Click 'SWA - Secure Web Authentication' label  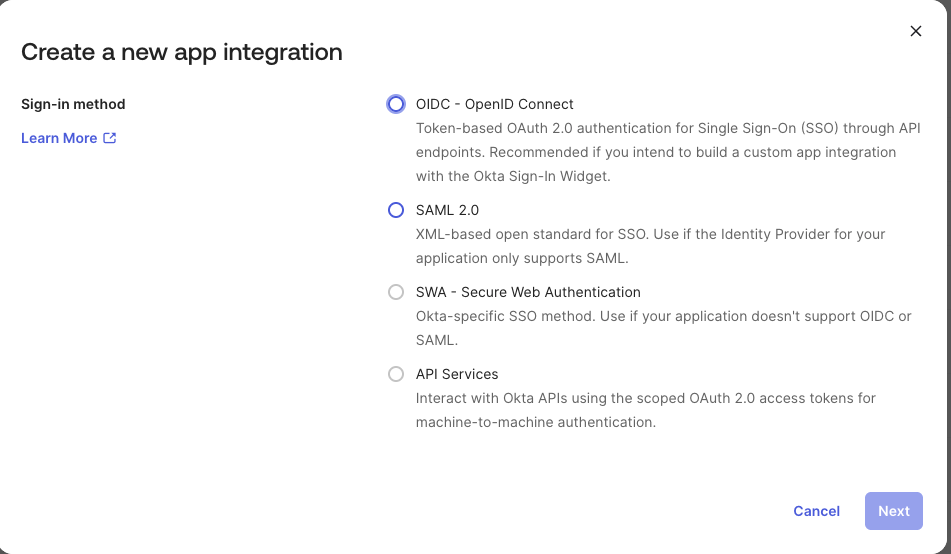click(528, 292)
